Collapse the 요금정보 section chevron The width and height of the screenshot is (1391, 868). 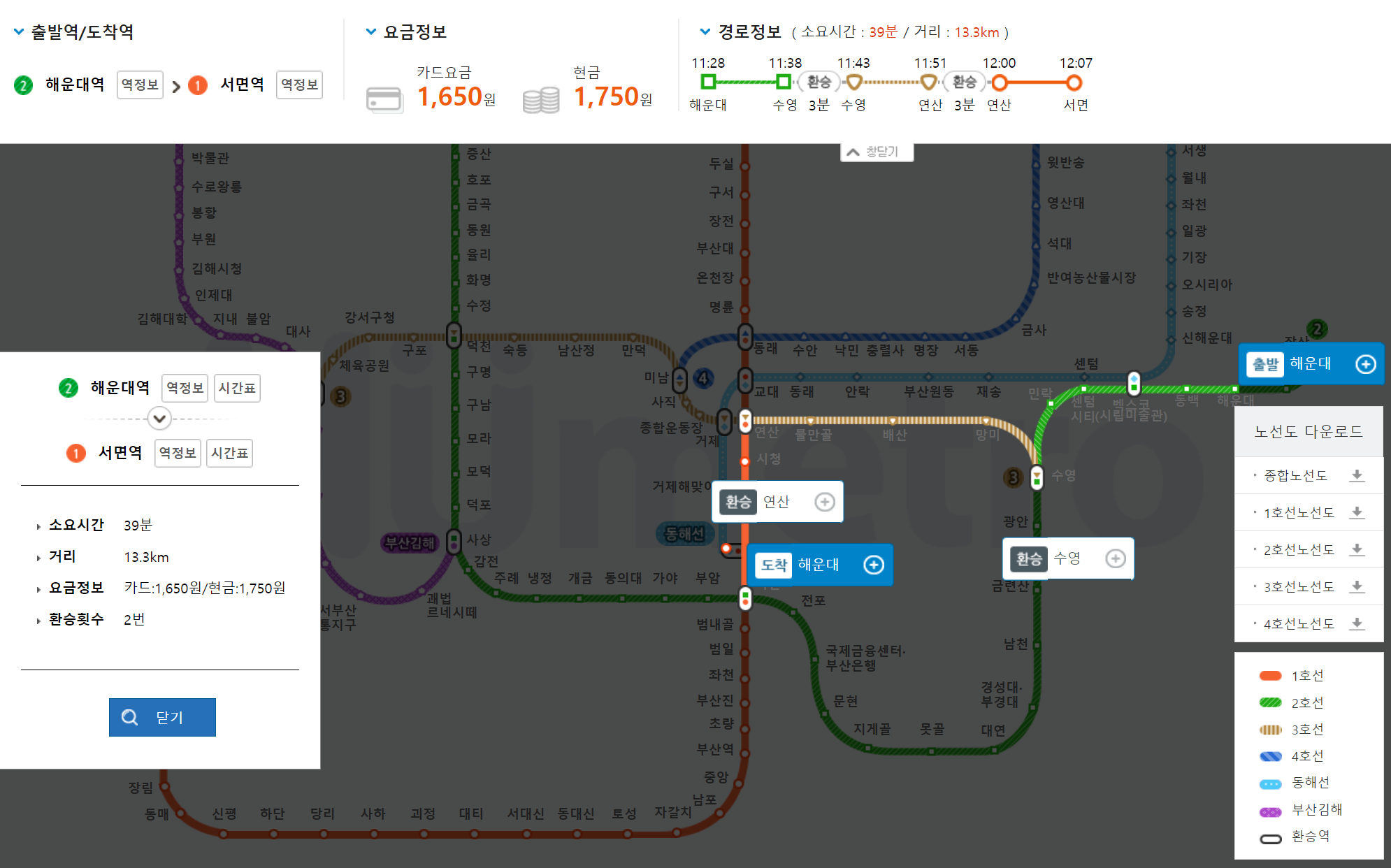(371, 31)
